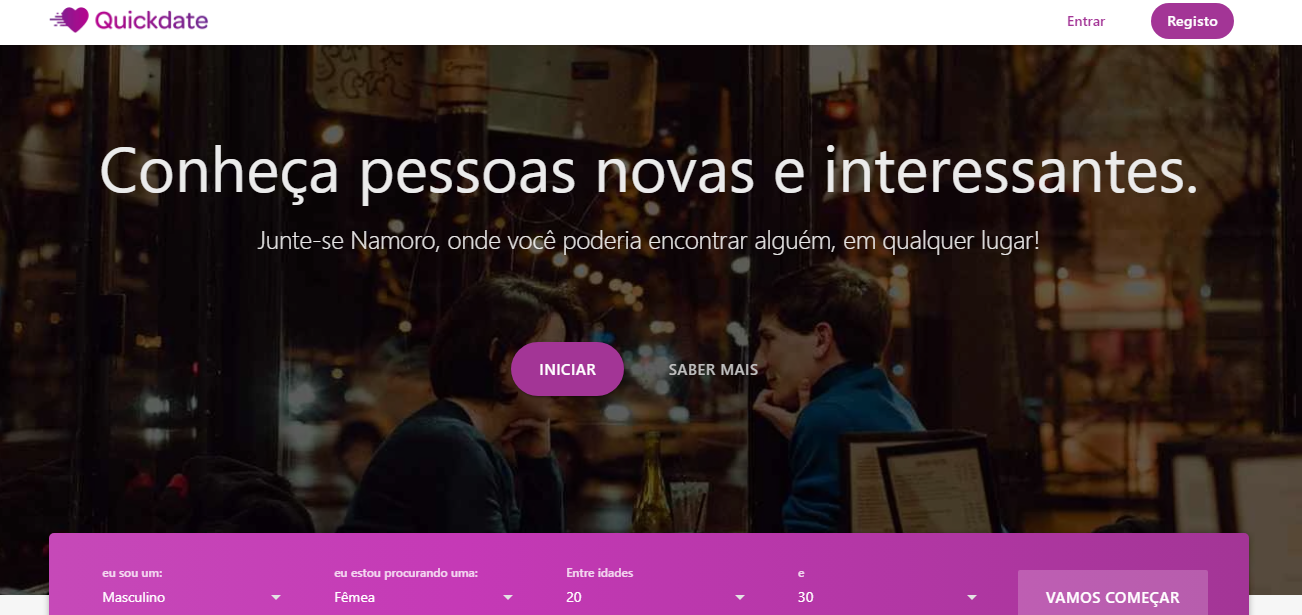Click the arrow beside Fêmea

coord(507,598)
